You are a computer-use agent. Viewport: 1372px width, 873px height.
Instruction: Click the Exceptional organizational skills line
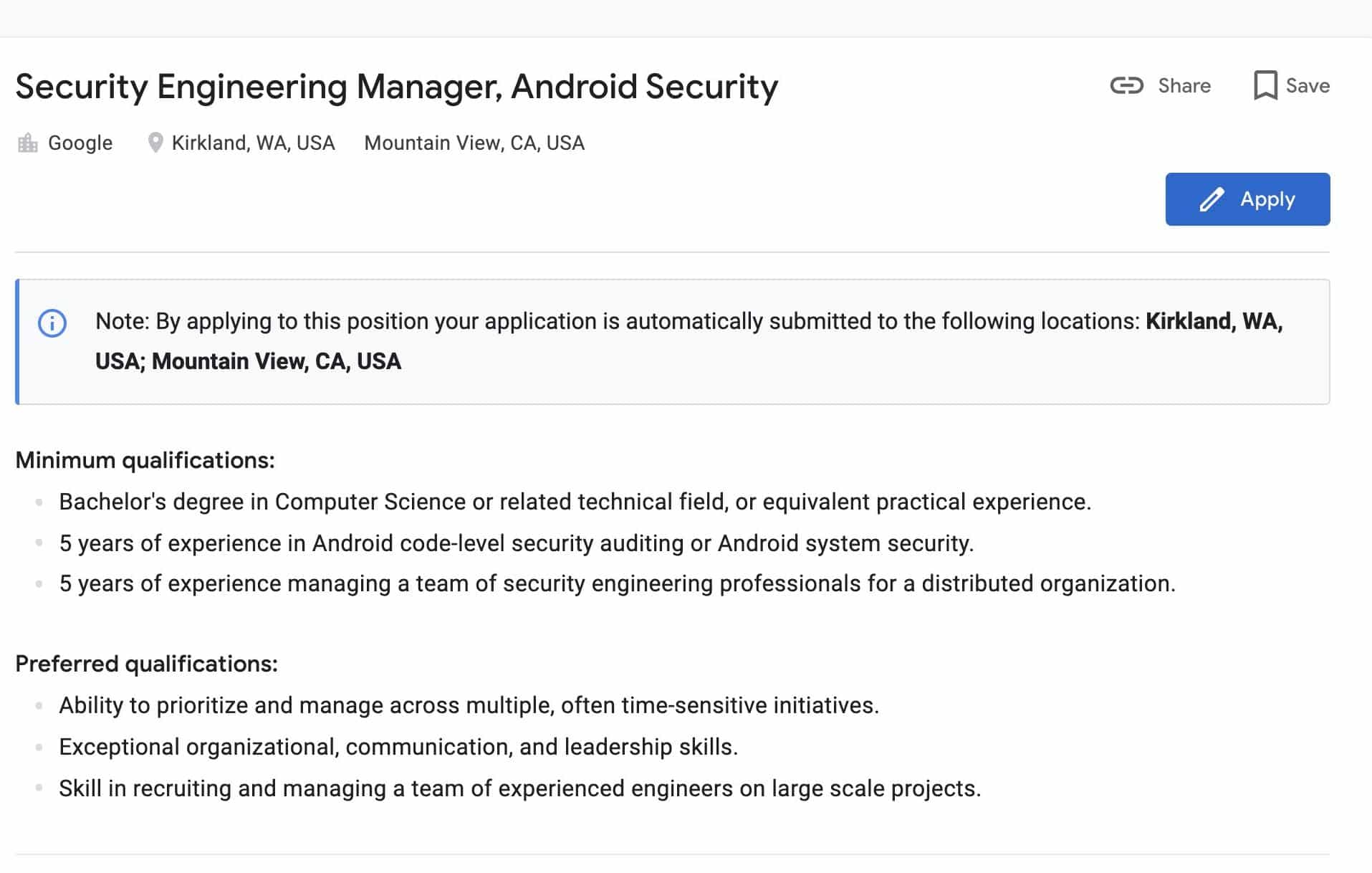[x=398, y=747]
